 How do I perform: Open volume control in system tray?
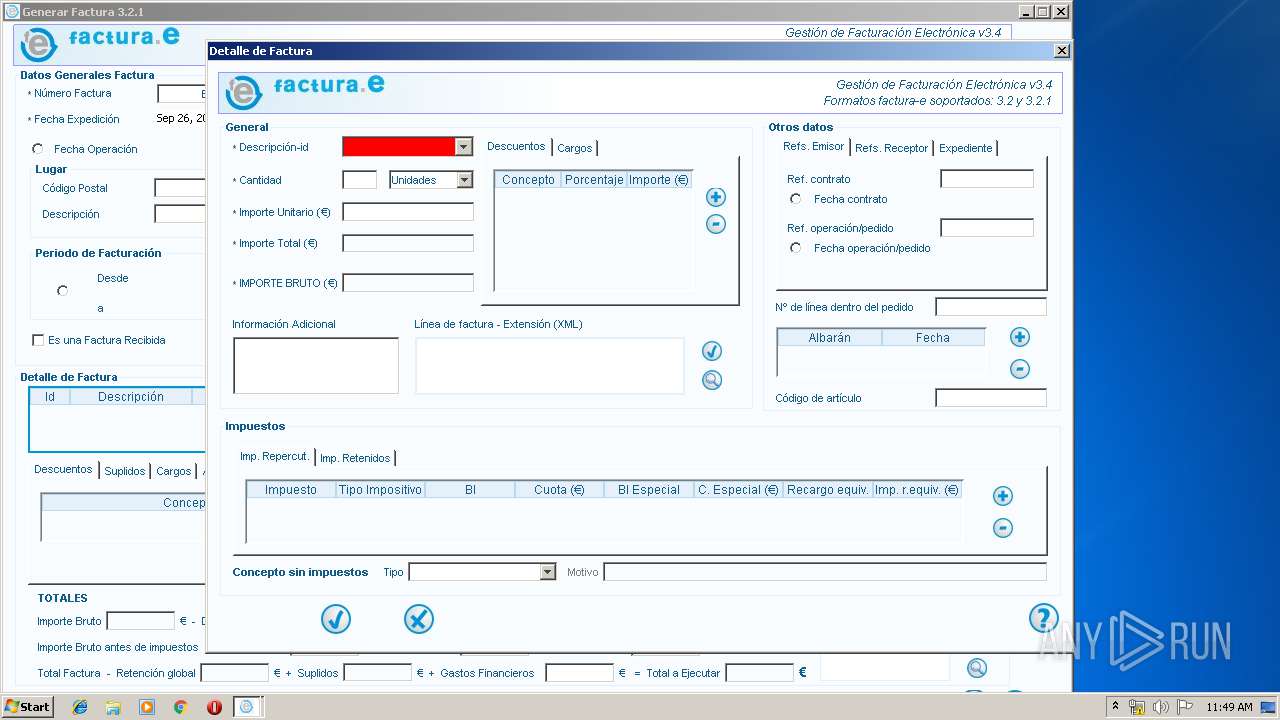pos(1161,707)
